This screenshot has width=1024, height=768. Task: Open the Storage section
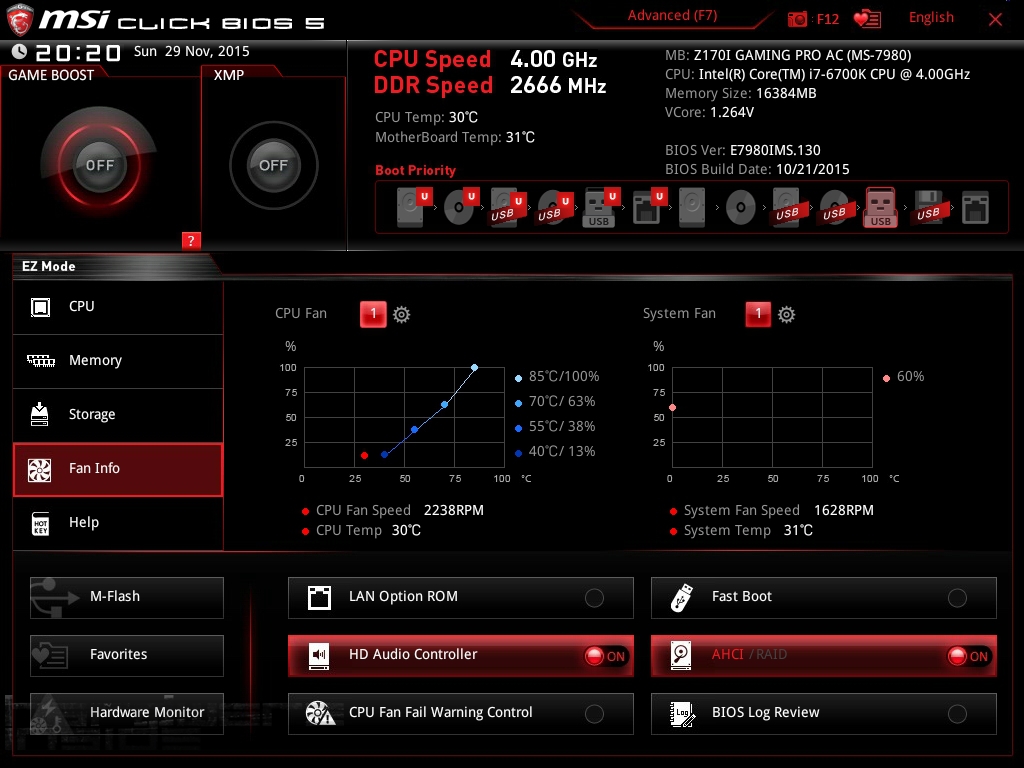click(118, 415)
